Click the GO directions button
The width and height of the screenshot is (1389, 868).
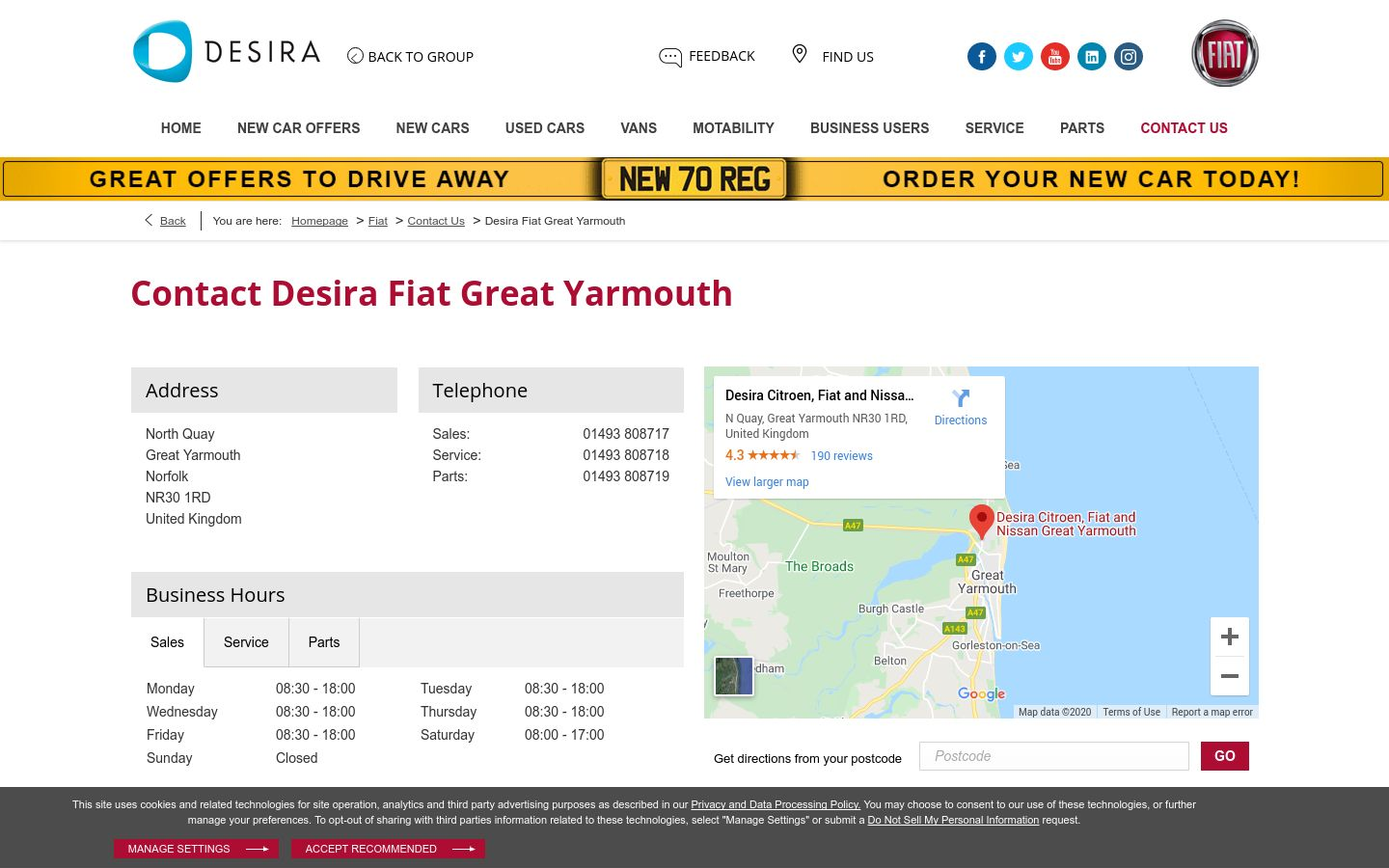click(1225, 756)
